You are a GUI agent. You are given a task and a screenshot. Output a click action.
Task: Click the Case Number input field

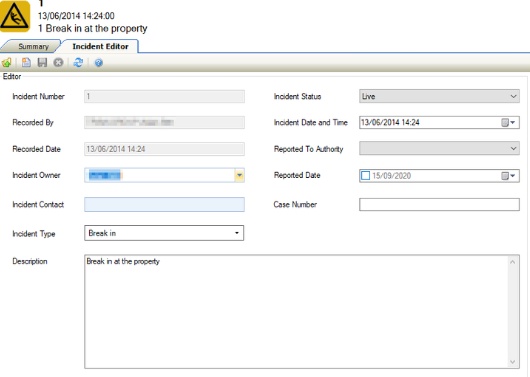(x=439, y=205)
